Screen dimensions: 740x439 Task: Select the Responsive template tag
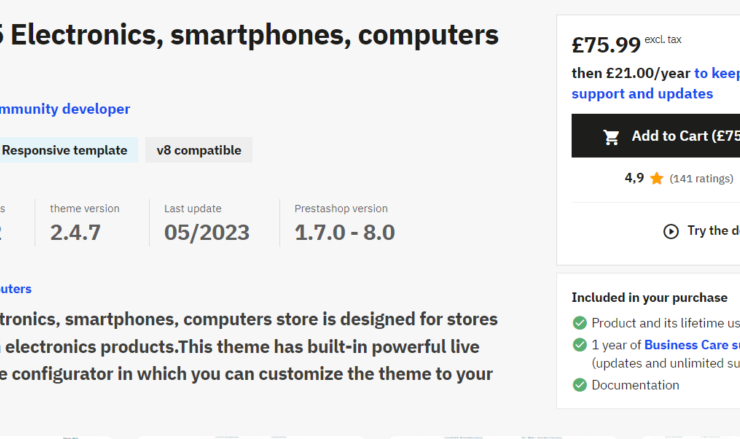(x=64, y=150)
